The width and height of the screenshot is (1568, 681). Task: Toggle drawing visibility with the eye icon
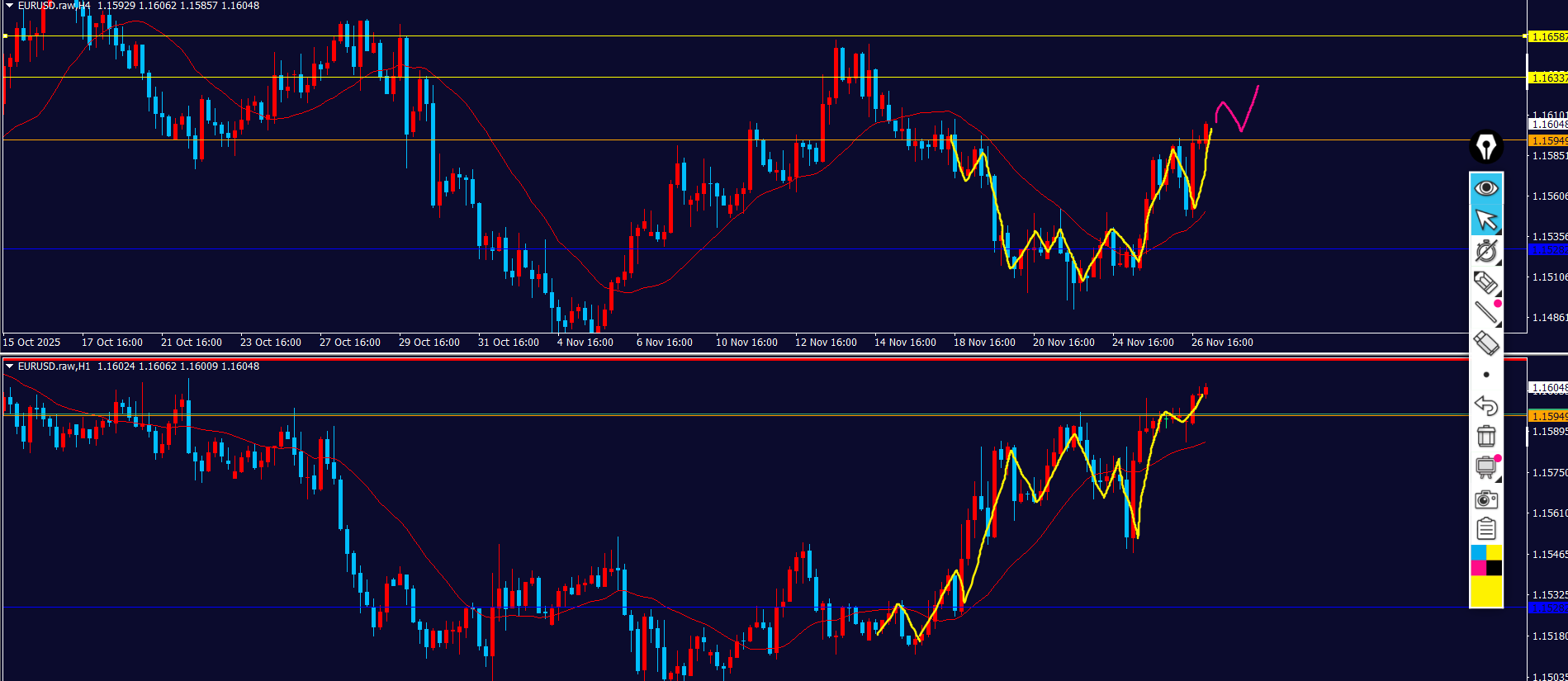[x=1485, y=188]
